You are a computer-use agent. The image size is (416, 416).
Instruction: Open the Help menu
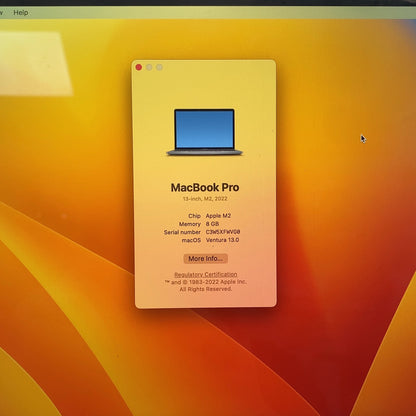21,13
